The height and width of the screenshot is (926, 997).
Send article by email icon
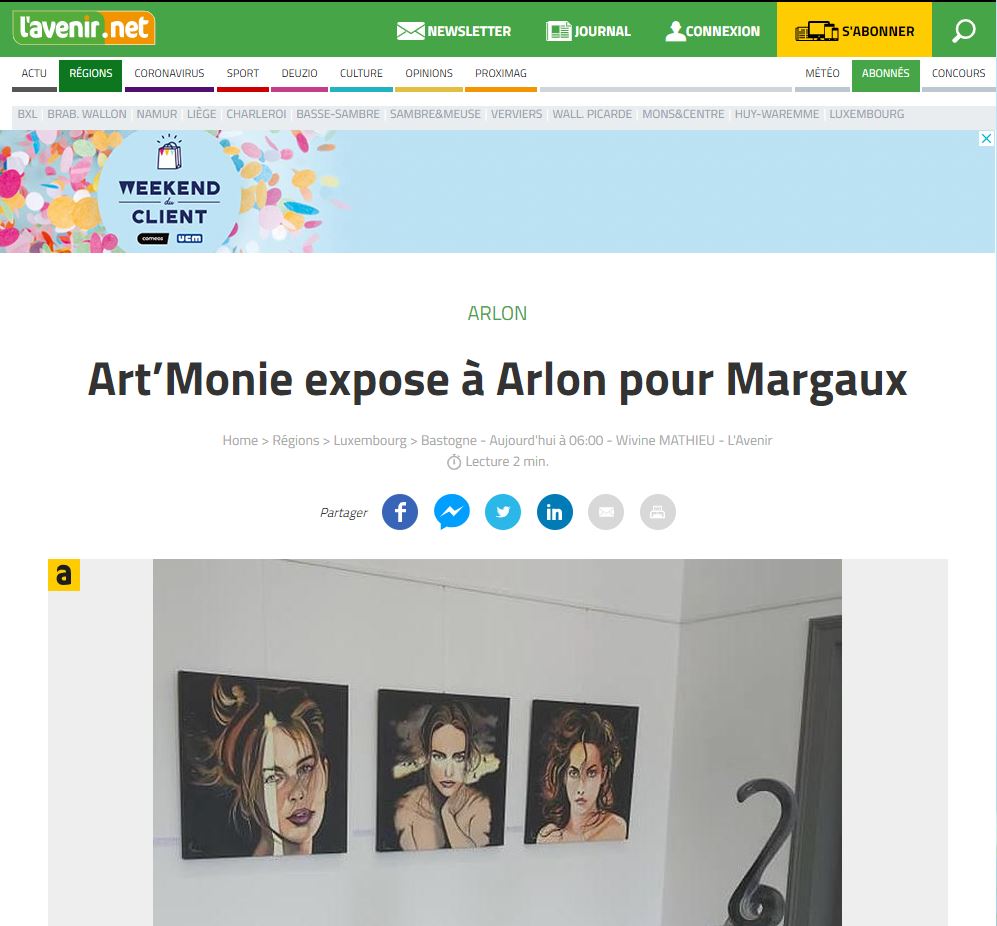pyautogui.click(x=606, y=512)
